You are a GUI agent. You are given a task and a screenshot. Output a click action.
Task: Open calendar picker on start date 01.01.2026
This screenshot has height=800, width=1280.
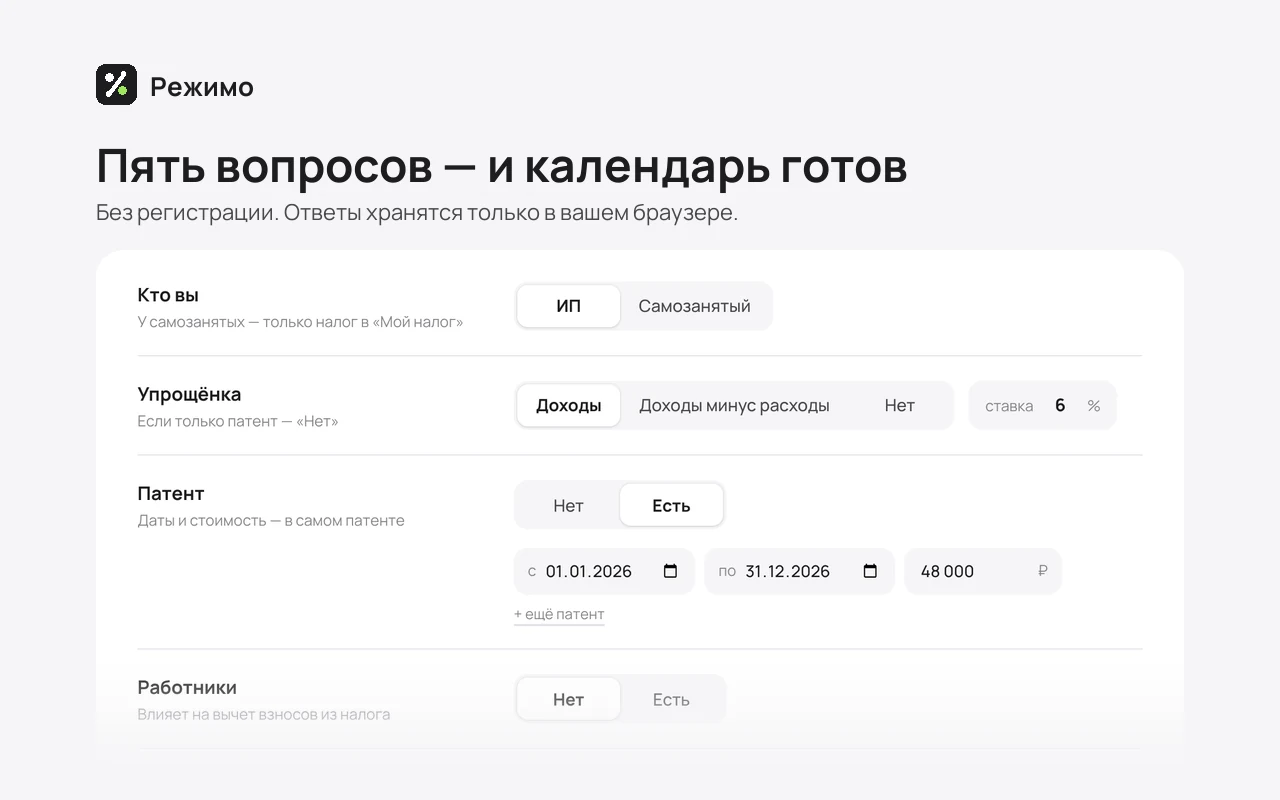pyautogui.click(x=670, y=571)
